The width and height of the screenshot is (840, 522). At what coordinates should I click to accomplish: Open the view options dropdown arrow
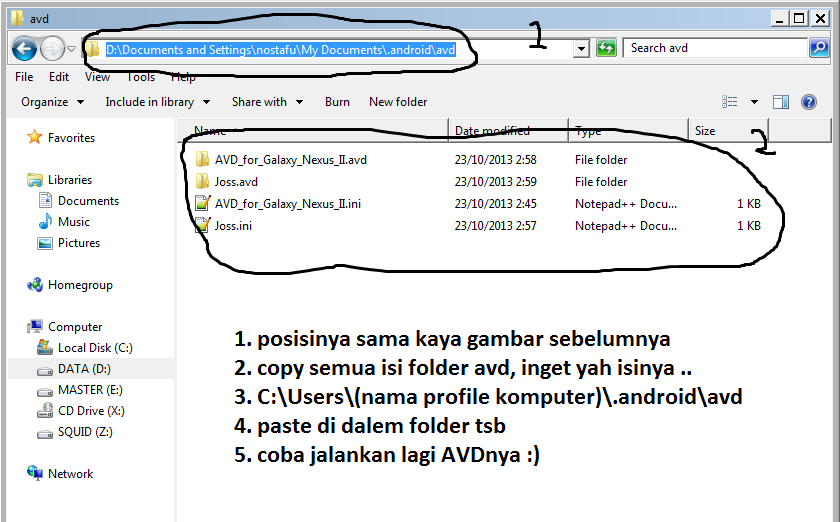tap(754, 102)
